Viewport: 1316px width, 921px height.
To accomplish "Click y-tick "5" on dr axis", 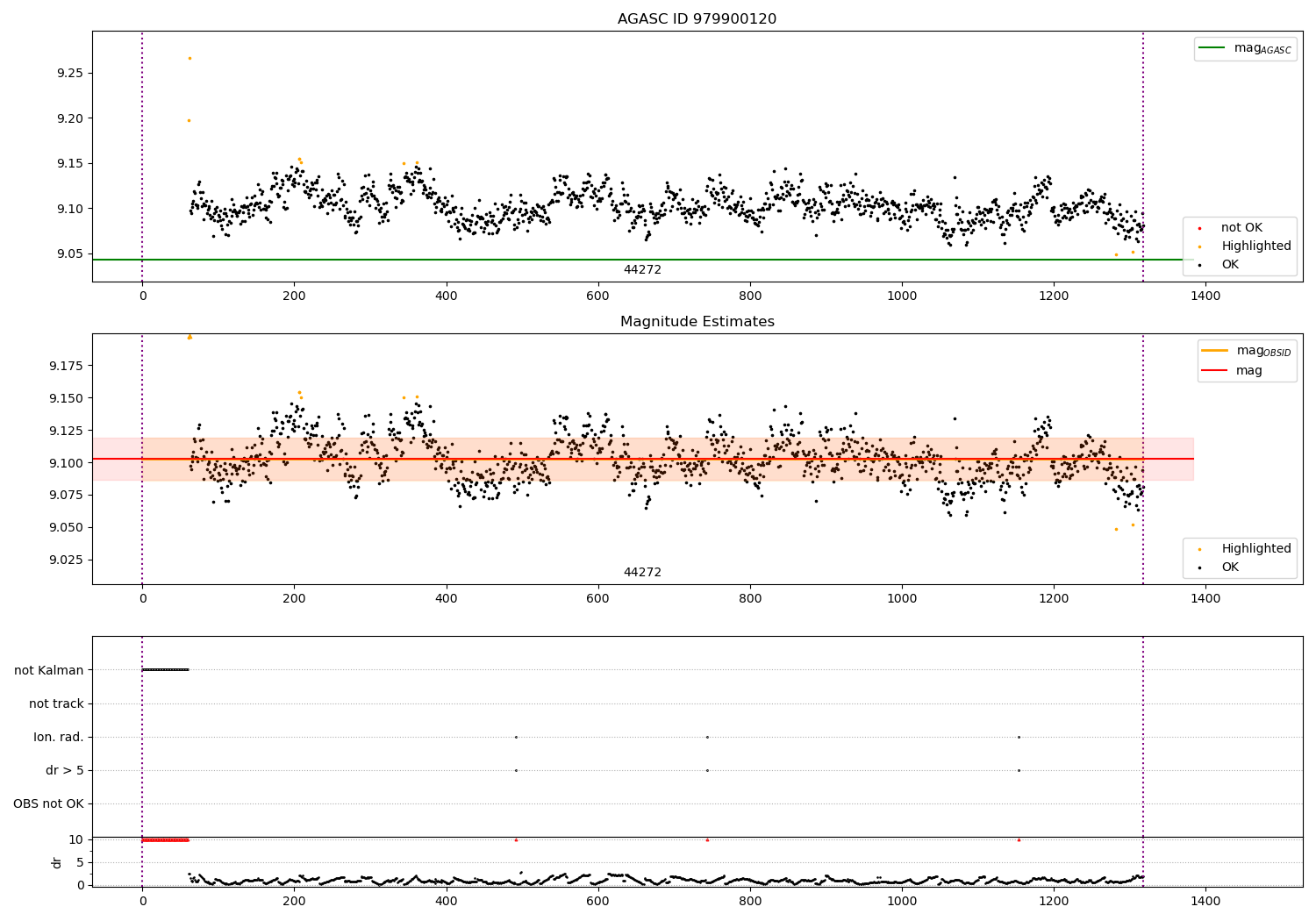I will (x=80, y=863).
